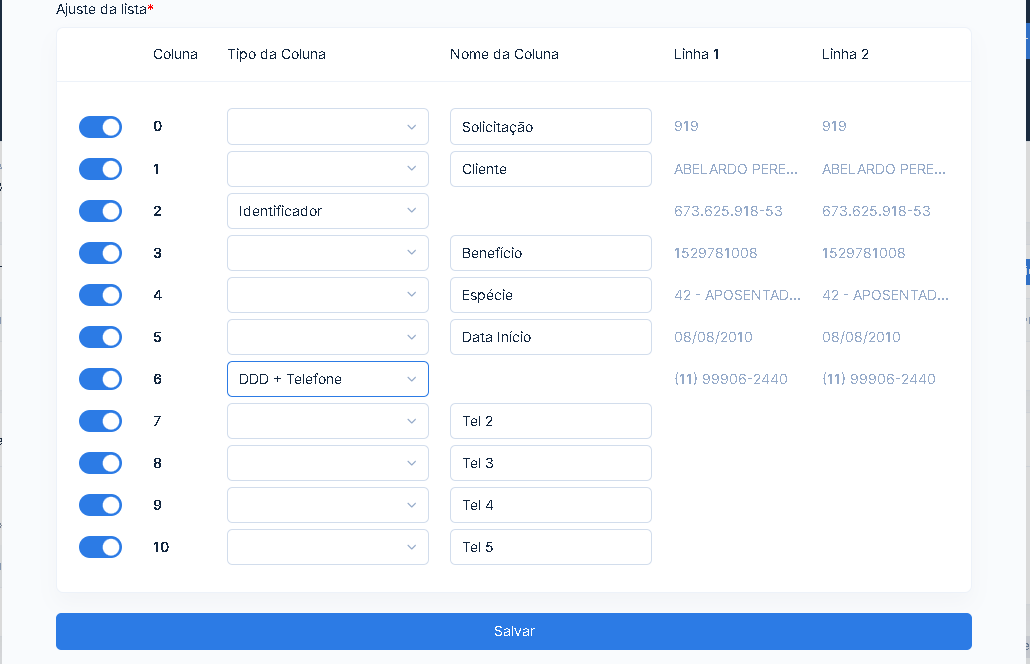
Task: Toggle off column 10 switch
Action: [101, 547]
